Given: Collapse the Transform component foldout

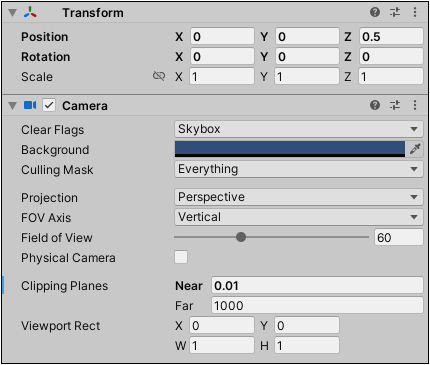Looking at the screenshot, I should pos(13,13).
